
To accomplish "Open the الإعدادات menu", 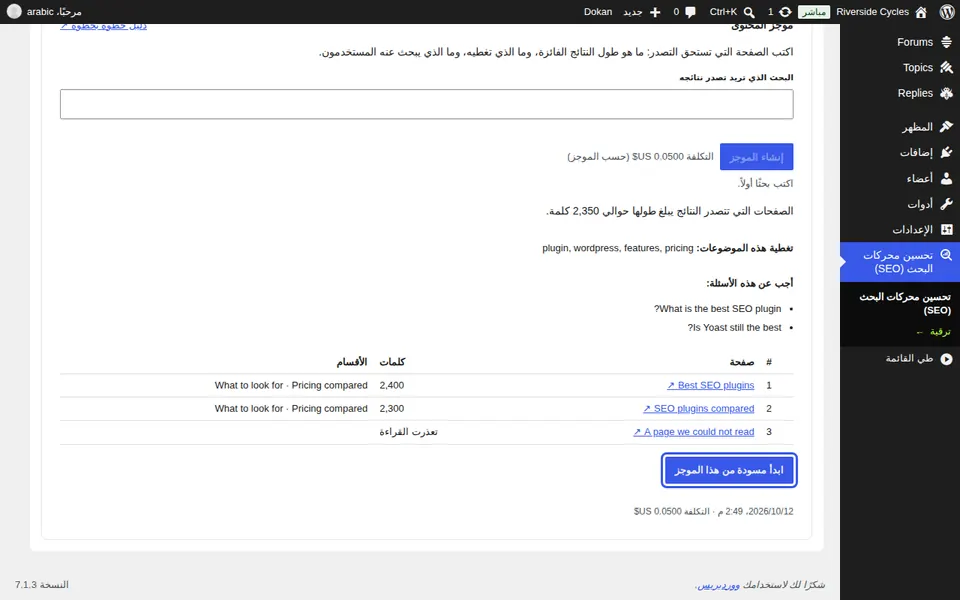I will 912,230.
